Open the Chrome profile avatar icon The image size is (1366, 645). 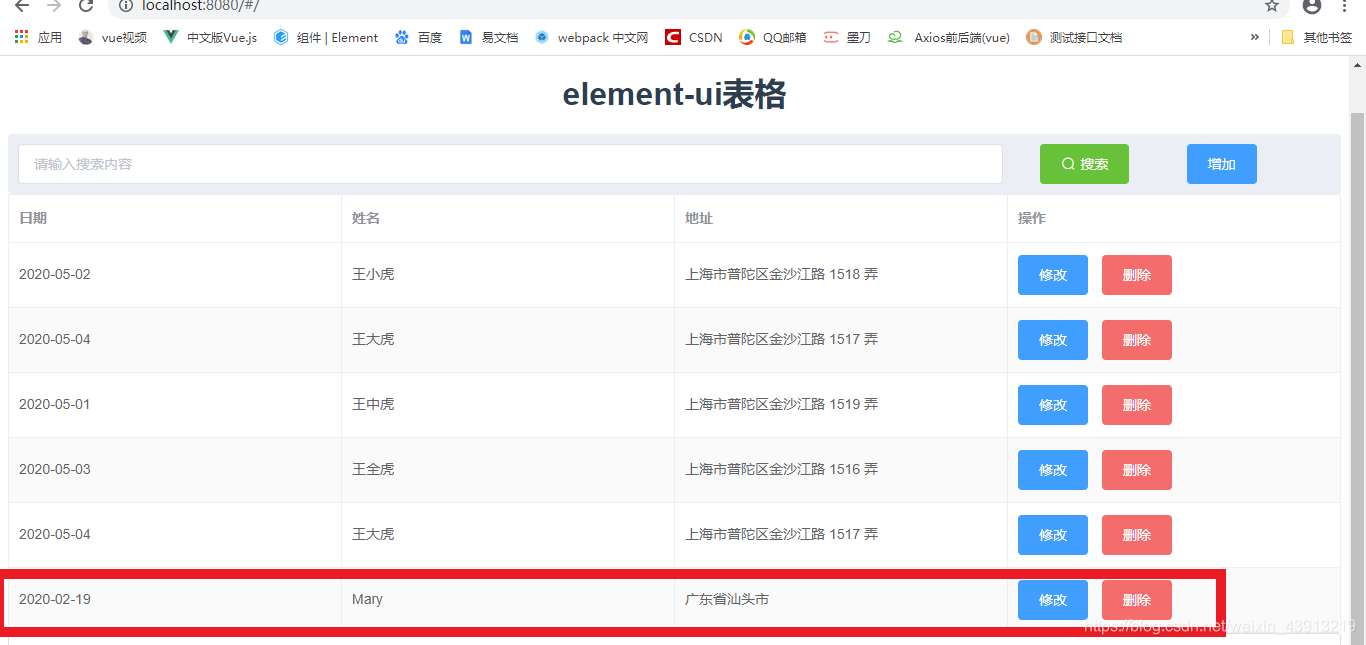[x=1312, y=6]
